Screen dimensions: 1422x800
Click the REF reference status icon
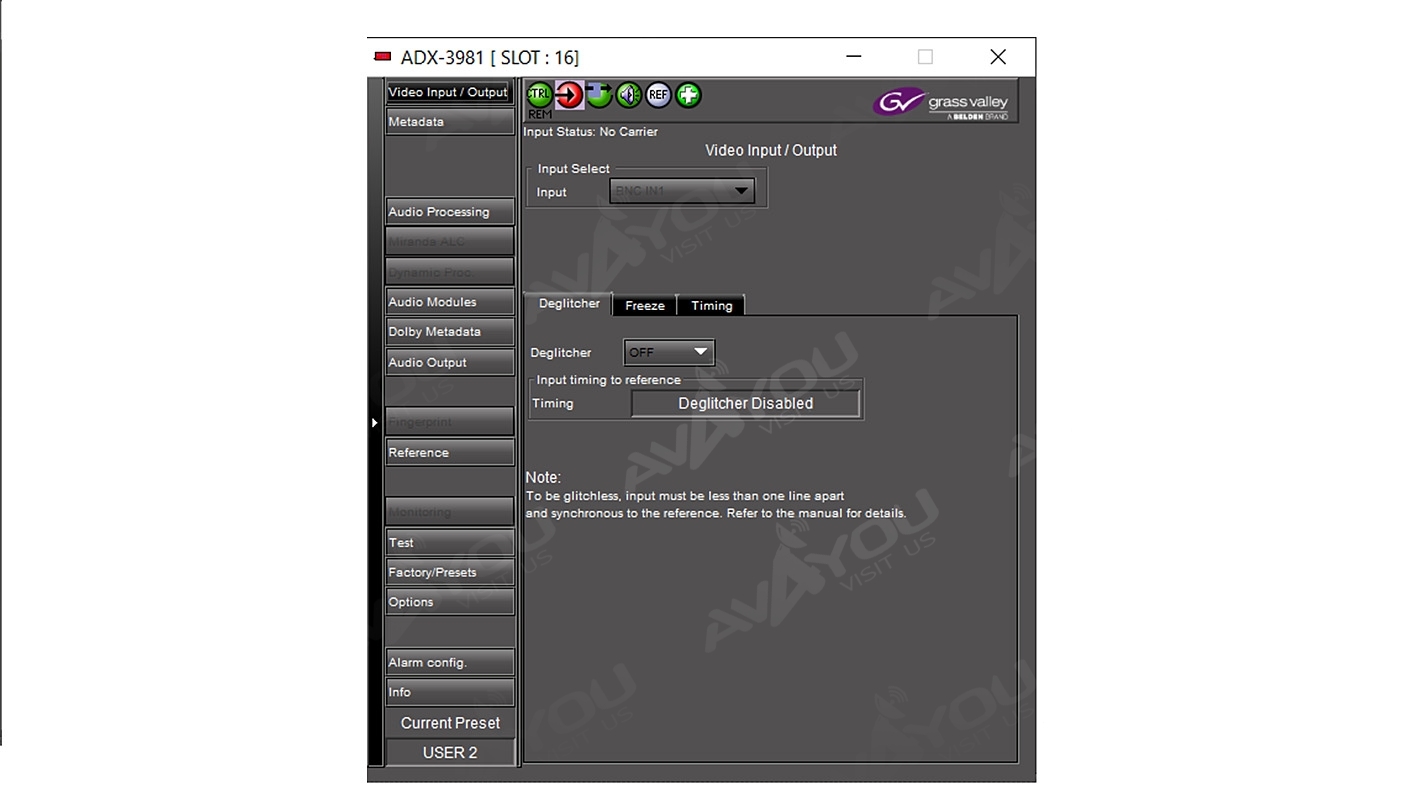pyautogui.click(x=658, y=95)
